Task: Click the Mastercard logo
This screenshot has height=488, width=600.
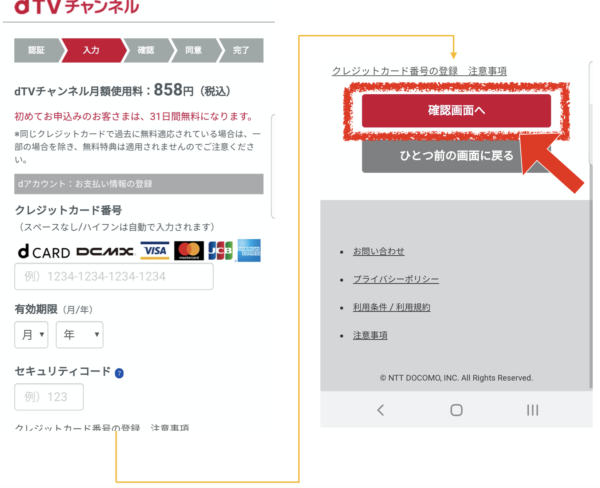Action: click(x=189, y=251)
